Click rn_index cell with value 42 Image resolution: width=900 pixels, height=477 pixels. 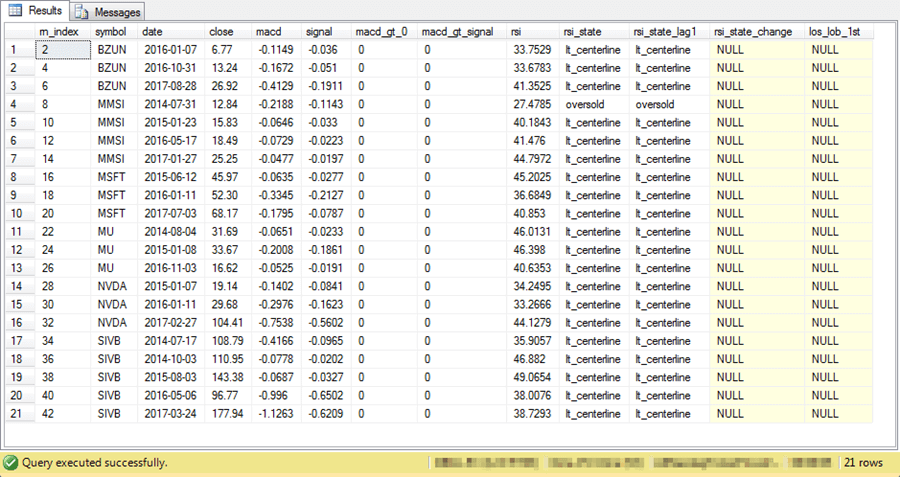(63, 414)
